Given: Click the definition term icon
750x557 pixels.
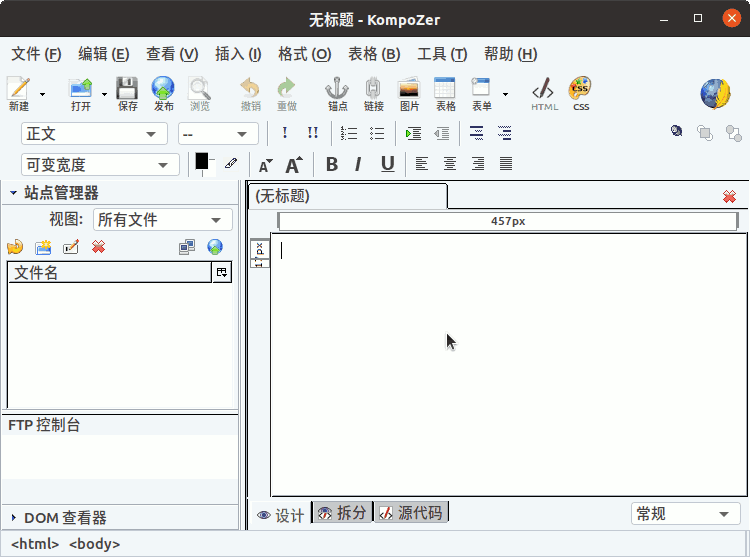Looking at the screenshot, I should (x=476, y=133).
